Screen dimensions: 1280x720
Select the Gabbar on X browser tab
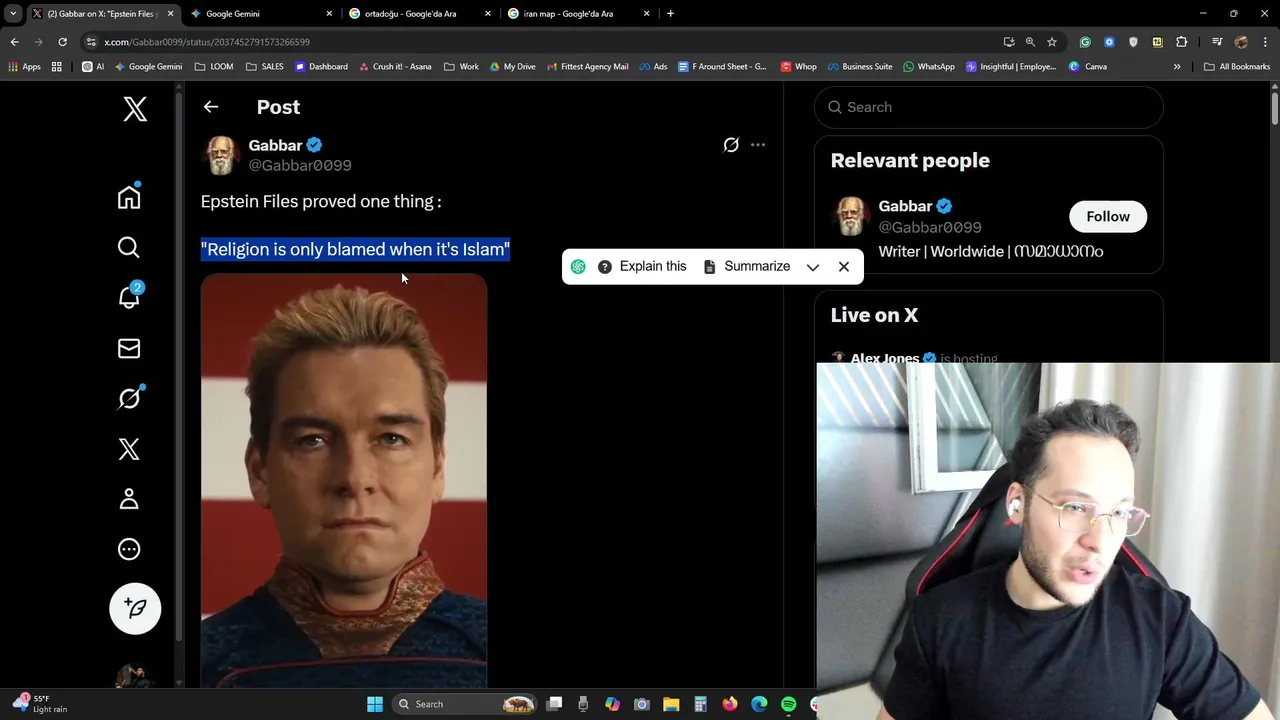pos(101,14)
